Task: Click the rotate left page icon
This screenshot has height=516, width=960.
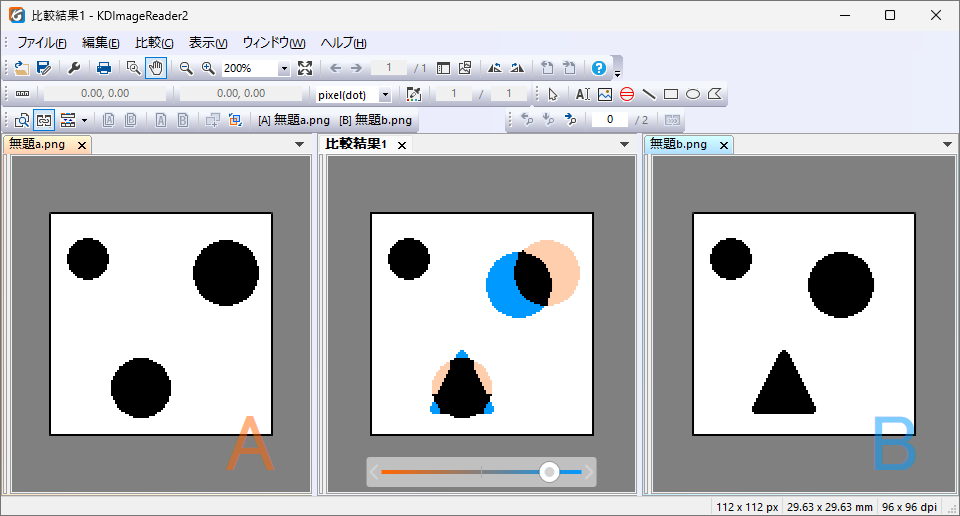Action: (x=547, y=68)
